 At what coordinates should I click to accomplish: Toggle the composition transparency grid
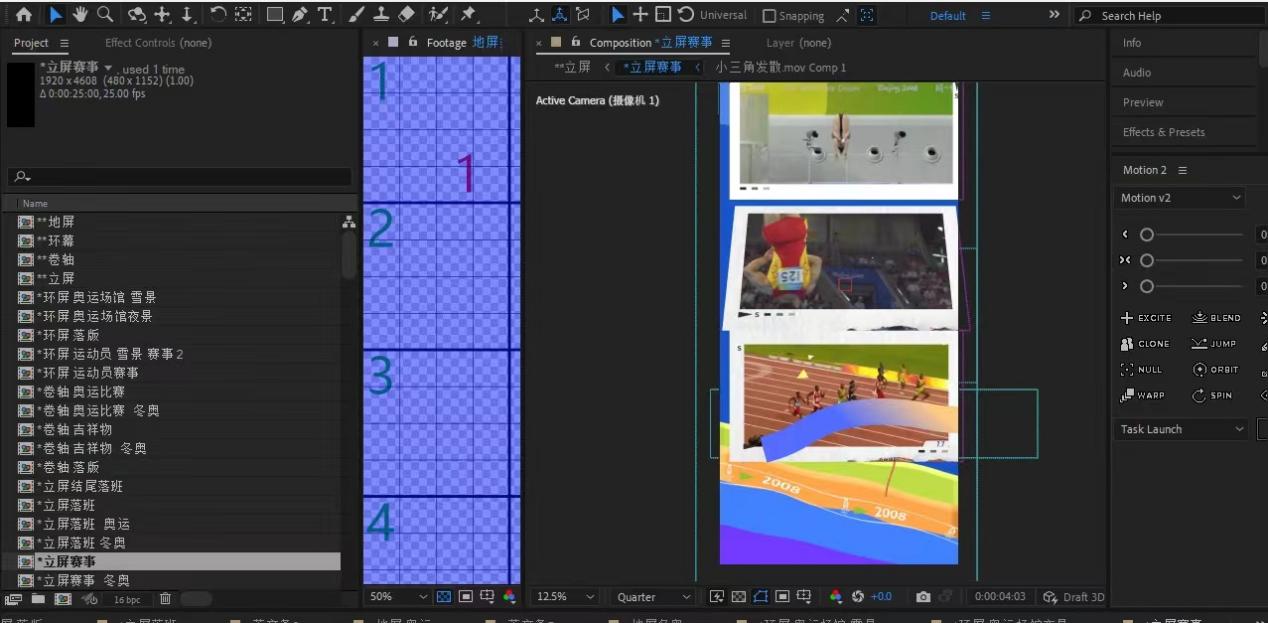click(x=738, y=597)
